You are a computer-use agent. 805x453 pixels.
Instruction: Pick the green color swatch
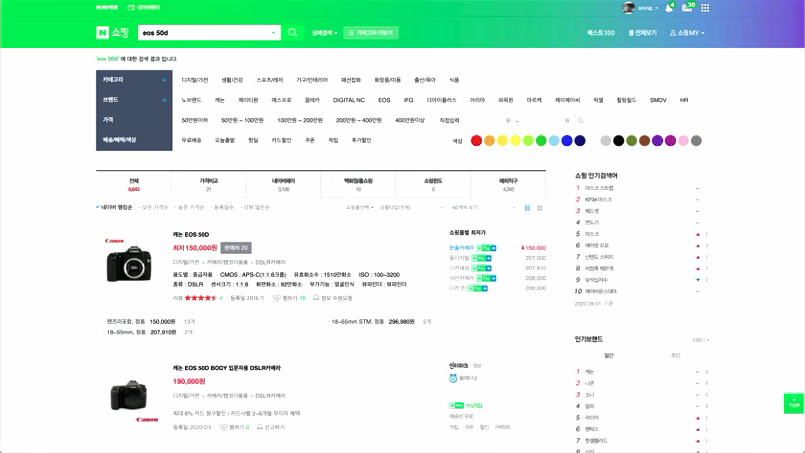coord(541,141)
